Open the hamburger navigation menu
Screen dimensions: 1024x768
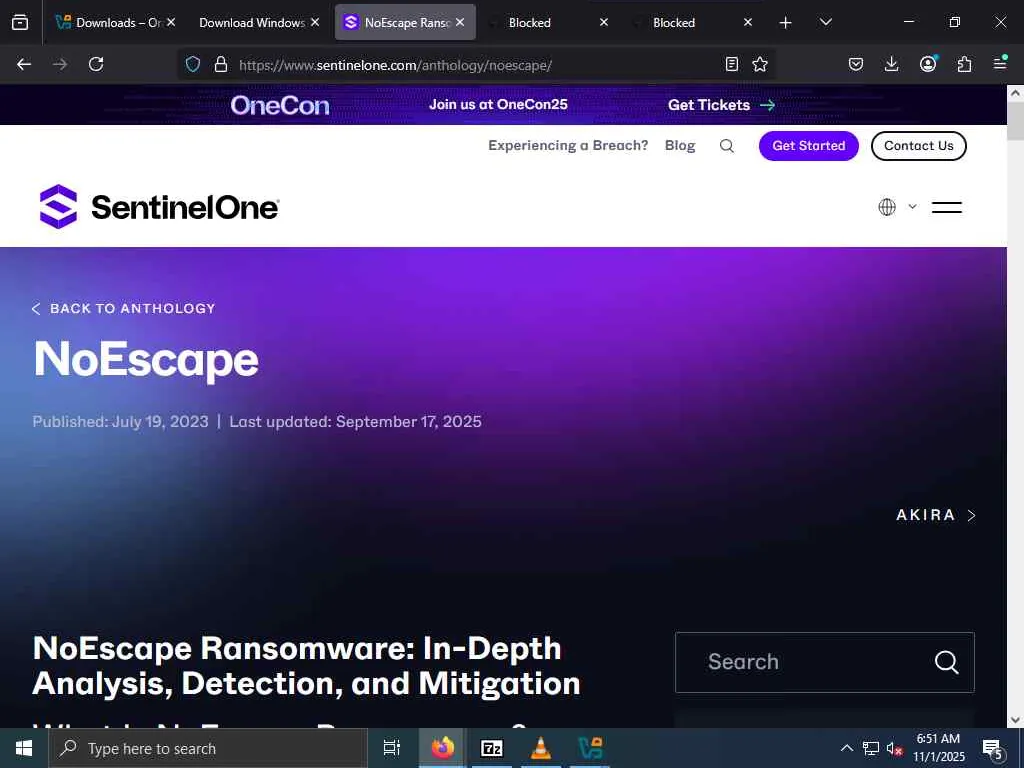click(x=946, y=207)
